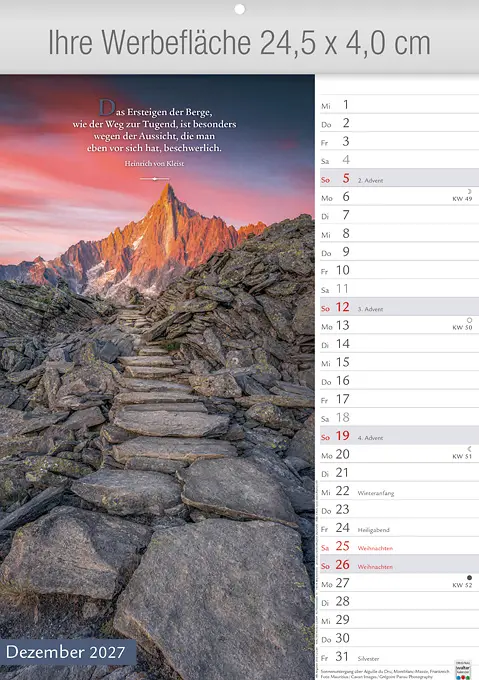Viewport: 479px width, 680px height.
Task: Click the "Heiligabend" label on the 24th
Action: point(374,530)
